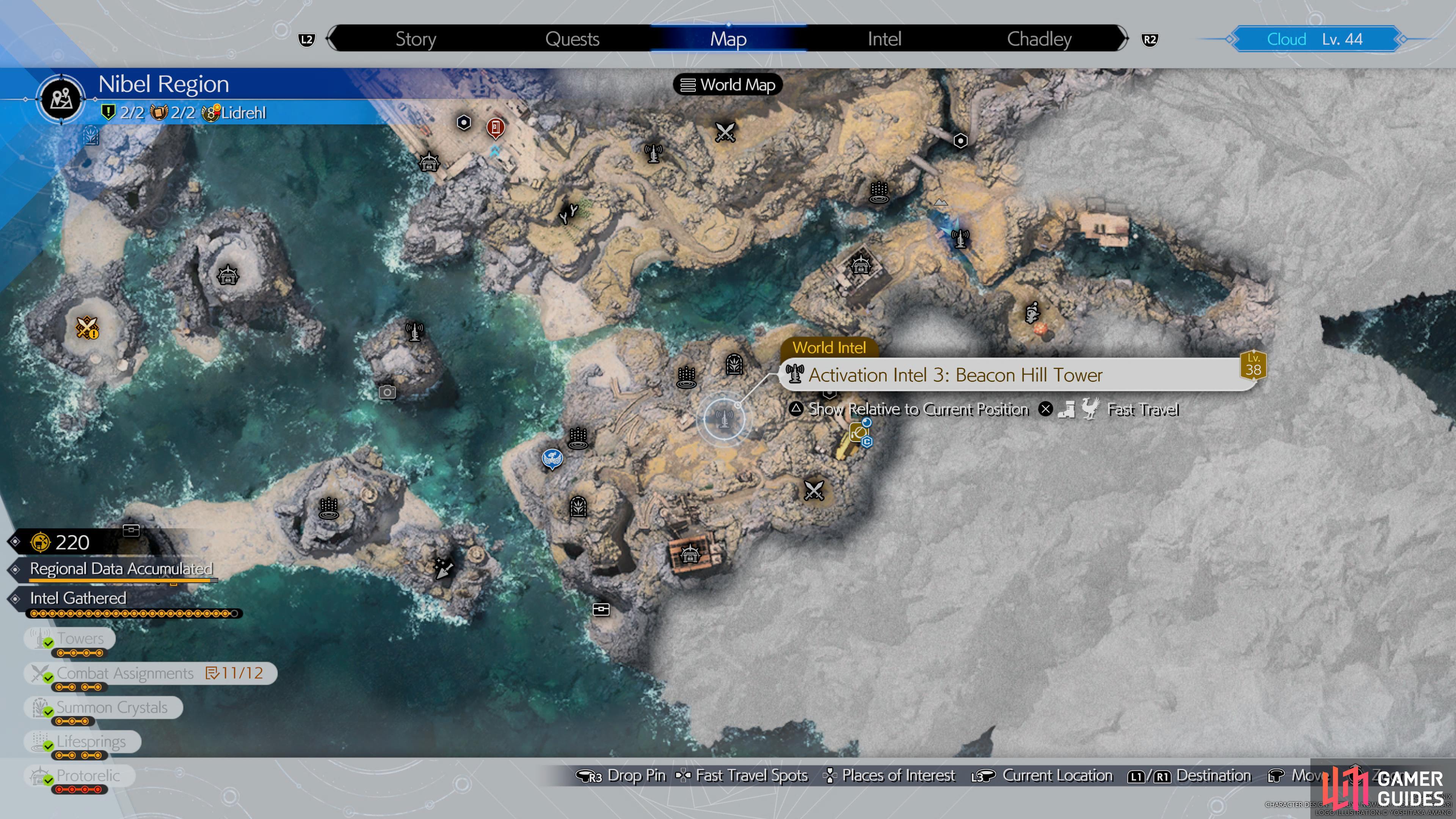Screen dimensions: 1456x819
Task: Click the Nibel Region map emblem icon
Action: point(61,99)
